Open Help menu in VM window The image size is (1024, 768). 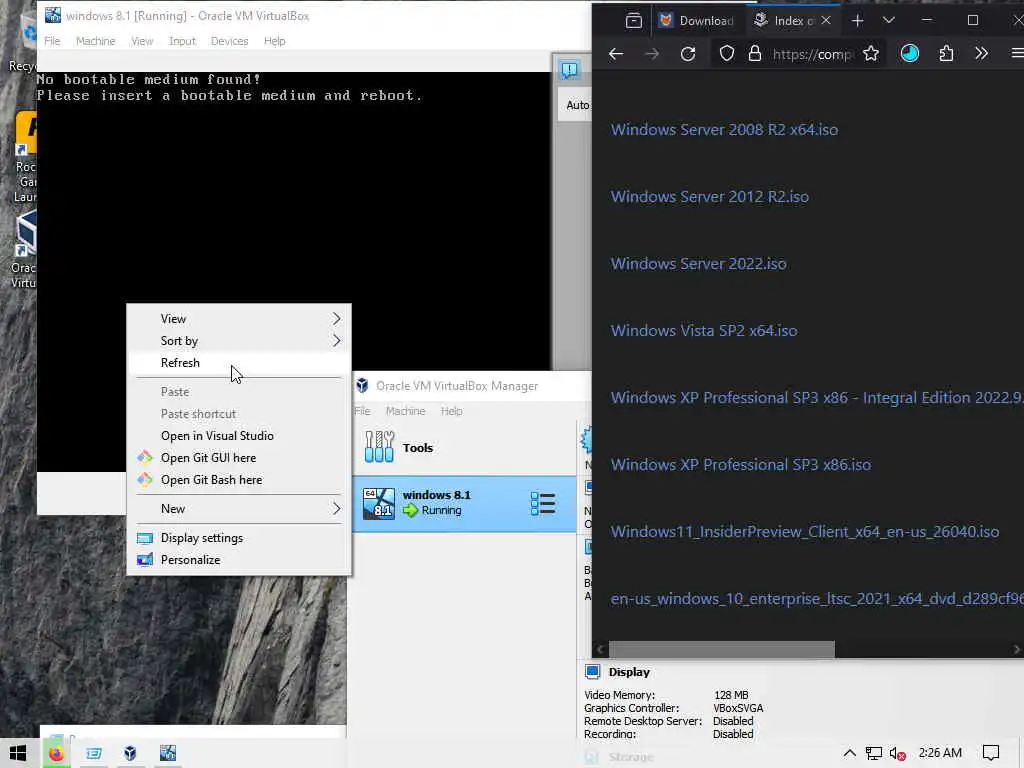pos(274,41)
